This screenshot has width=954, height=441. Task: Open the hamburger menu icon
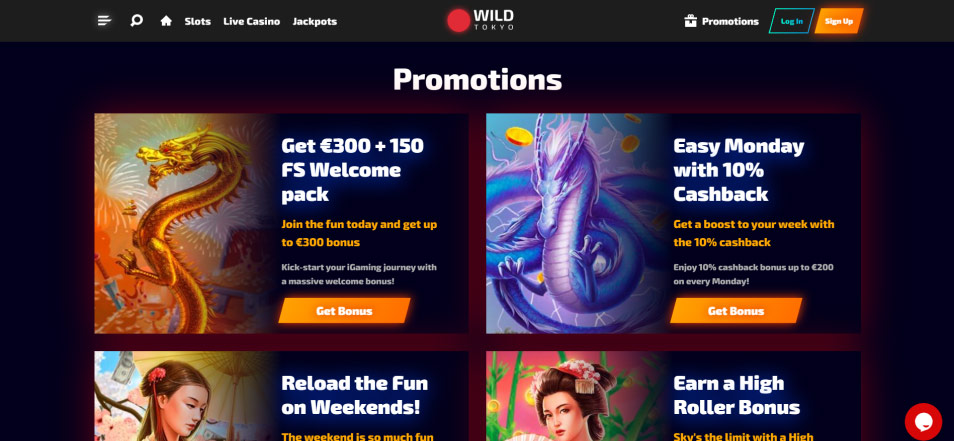104,21
